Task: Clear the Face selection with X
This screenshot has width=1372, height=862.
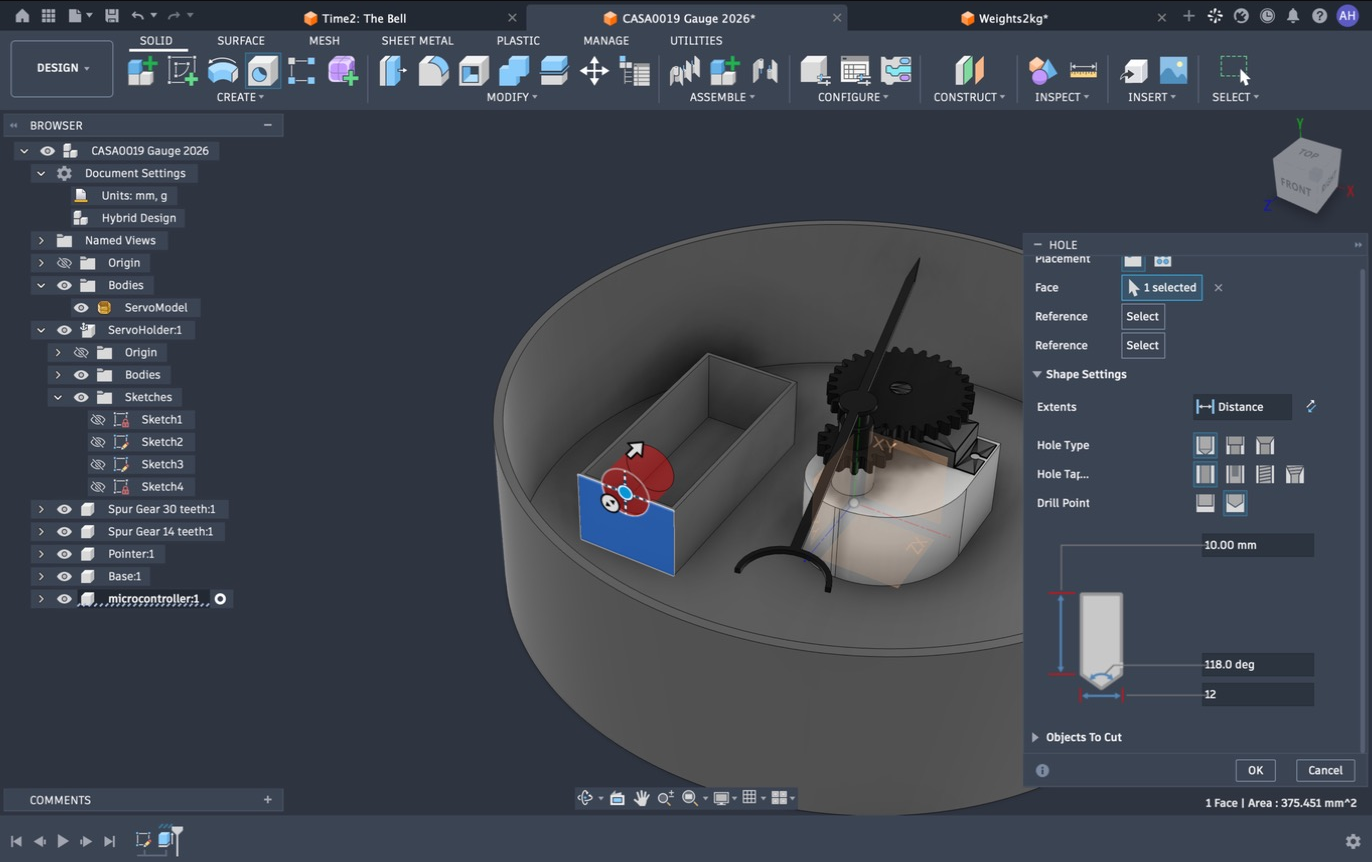Action: pos(1218,288)
